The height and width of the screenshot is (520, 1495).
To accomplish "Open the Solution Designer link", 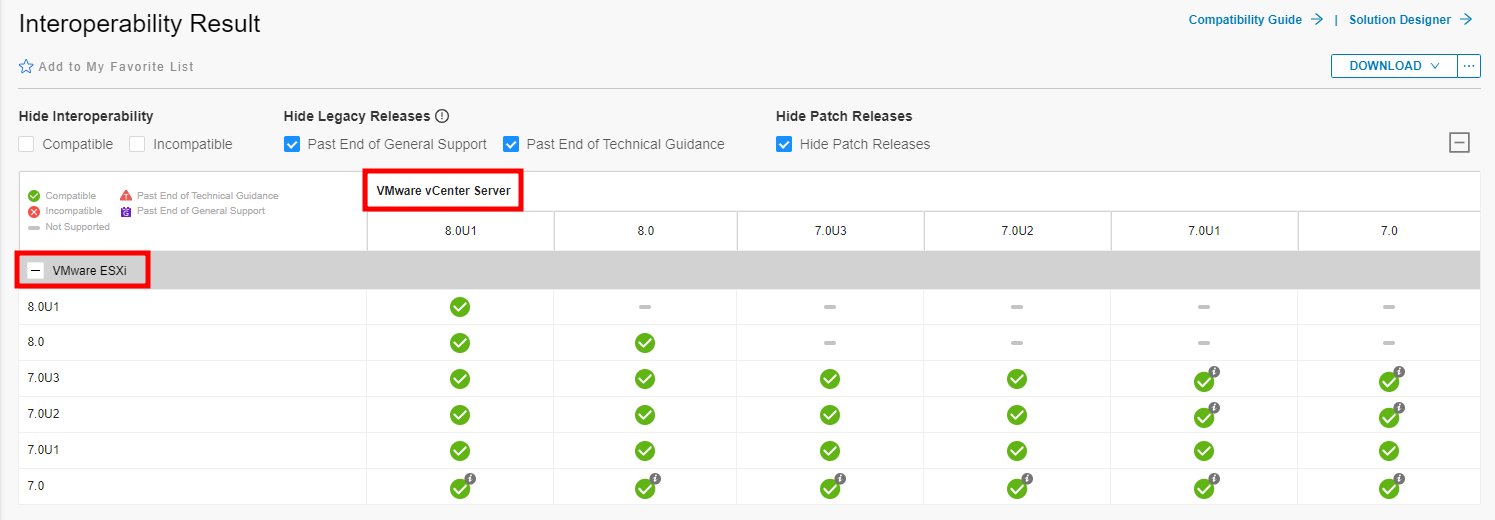I will click(x=1411, y=19).
